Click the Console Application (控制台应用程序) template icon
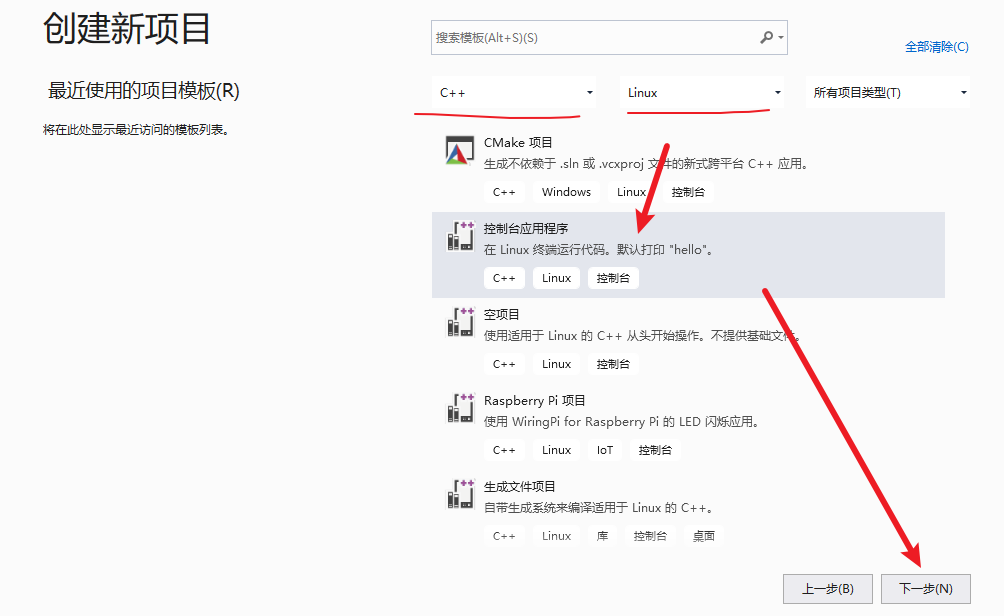Image resolution: width=1004 pixels, height=616 pixels. coord(460,236)
